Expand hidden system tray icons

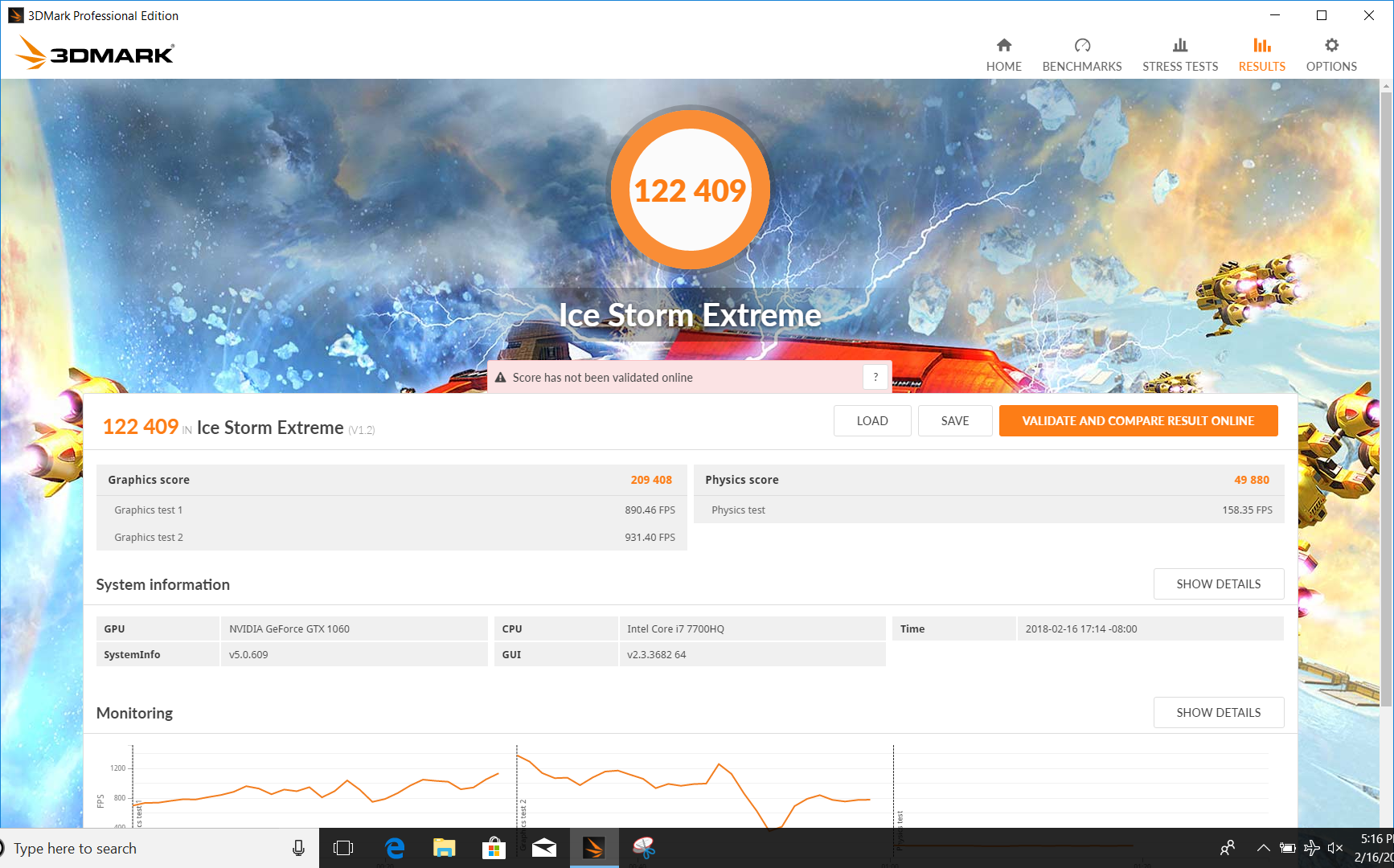[1263, 849]
